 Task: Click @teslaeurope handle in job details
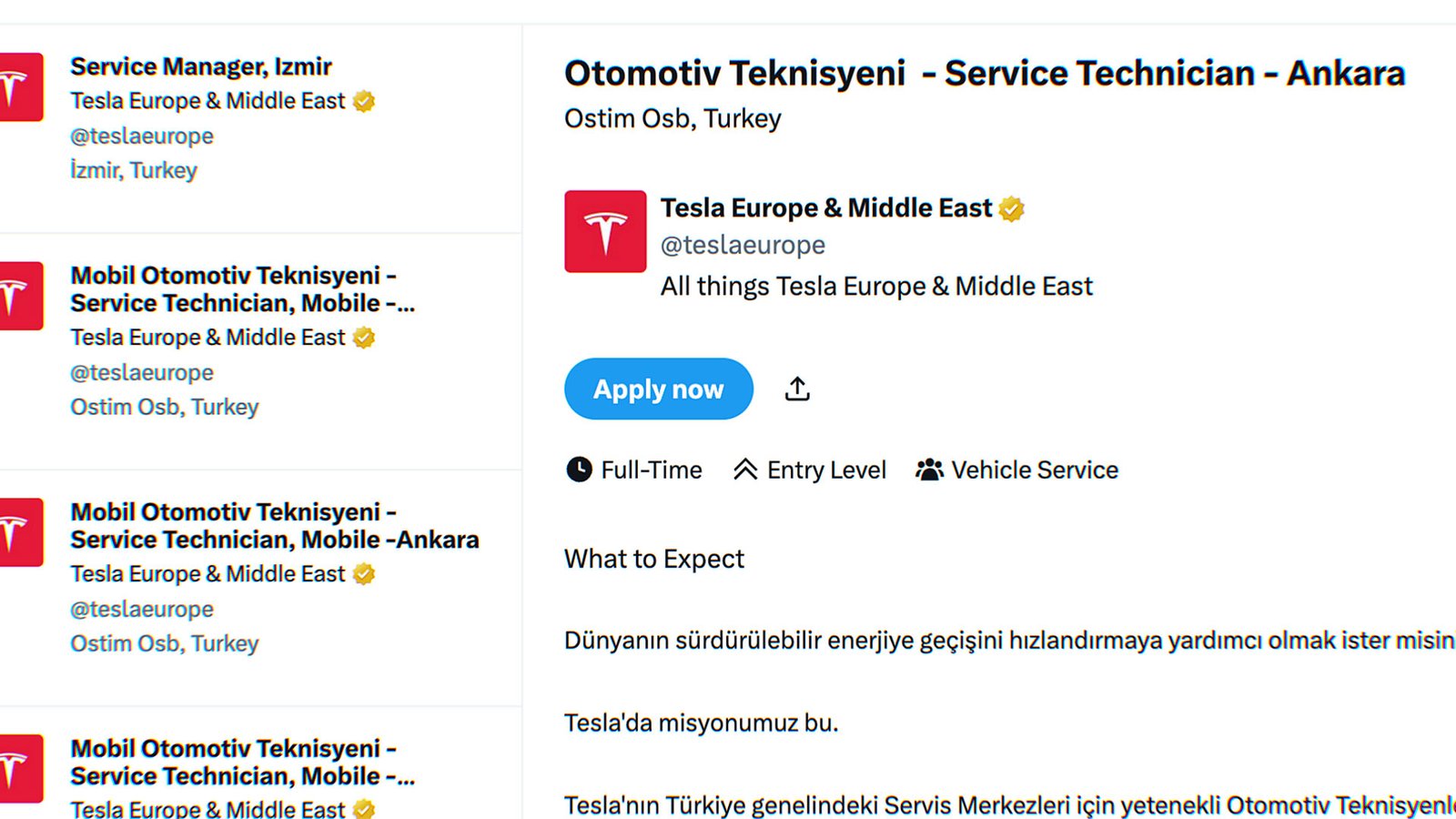point(743,245)
